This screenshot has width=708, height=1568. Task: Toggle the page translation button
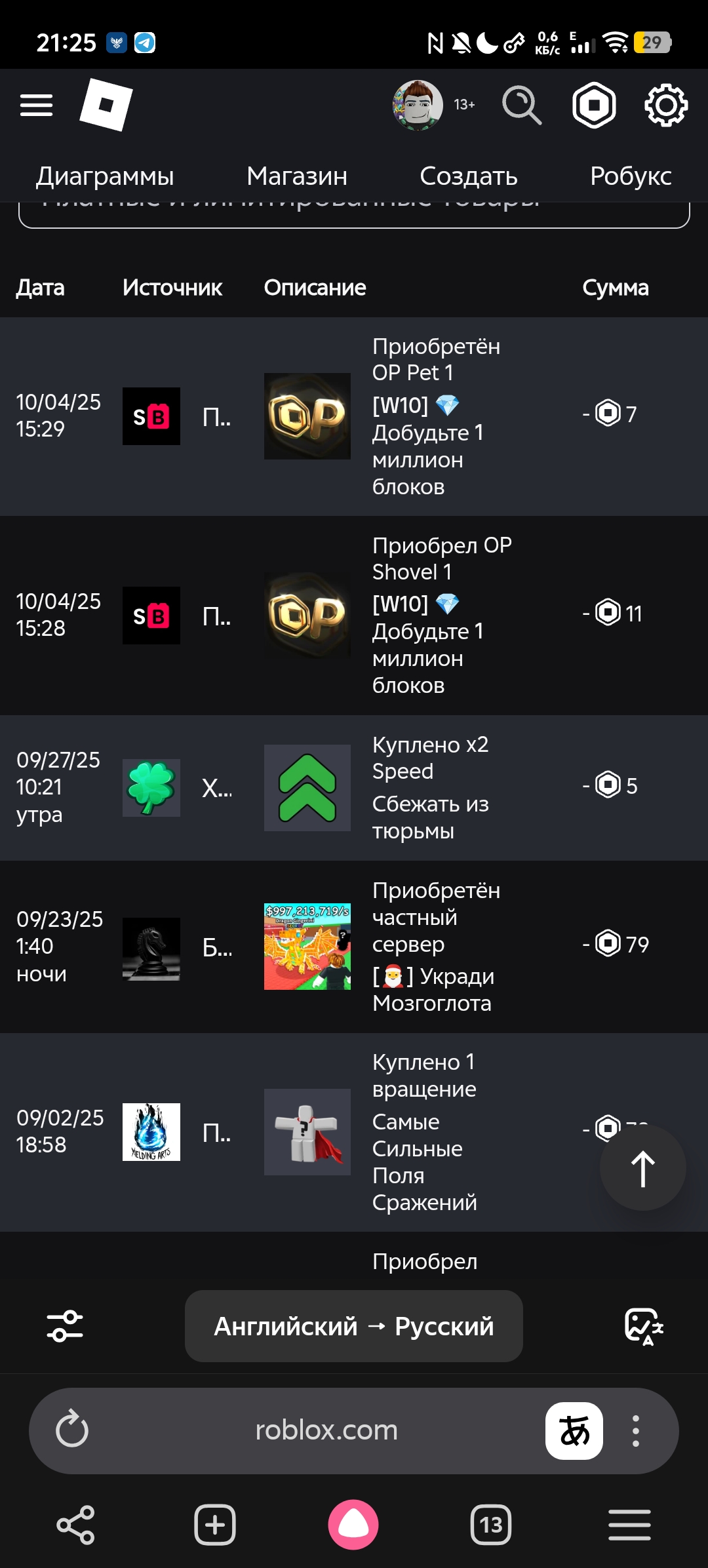pos(574,1430)
